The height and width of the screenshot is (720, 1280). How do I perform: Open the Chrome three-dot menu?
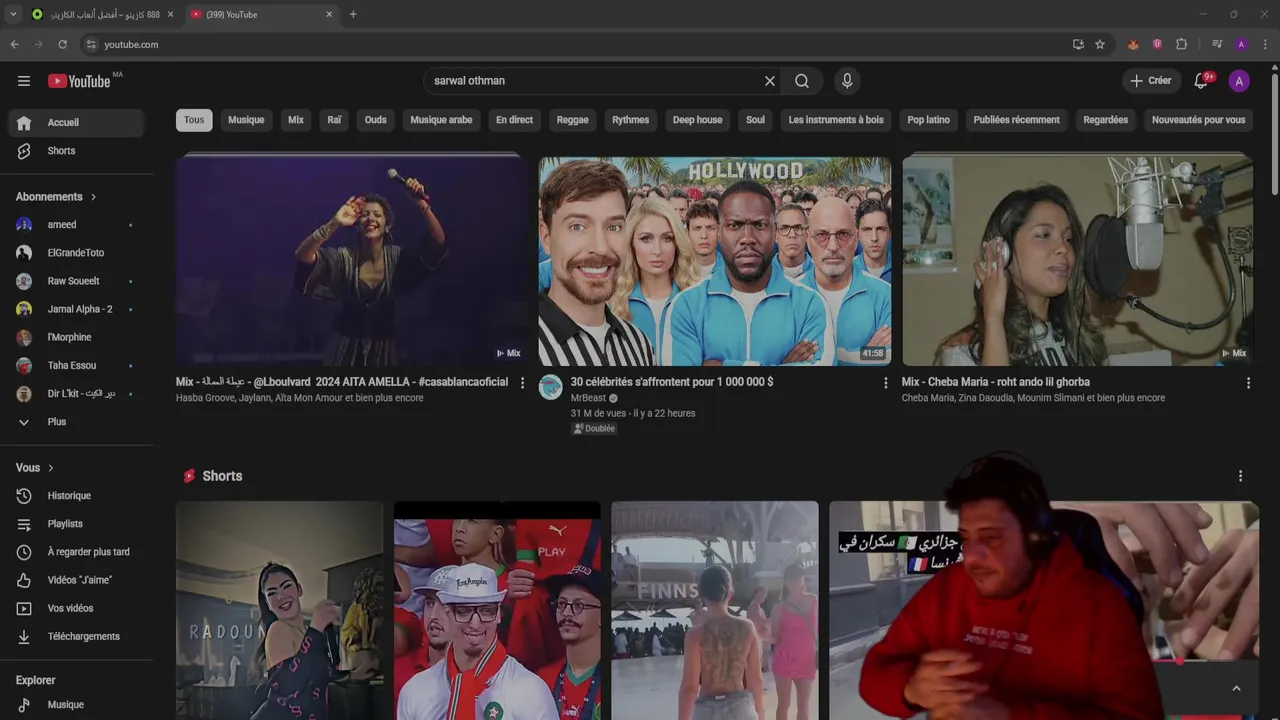[1265, 44]
